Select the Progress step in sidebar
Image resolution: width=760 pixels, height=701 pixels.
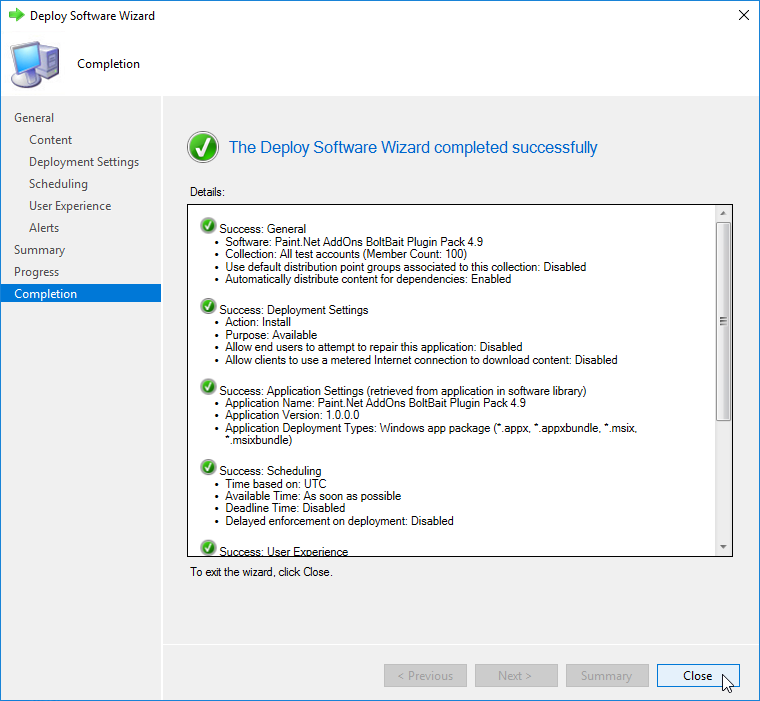click(37, 272)
